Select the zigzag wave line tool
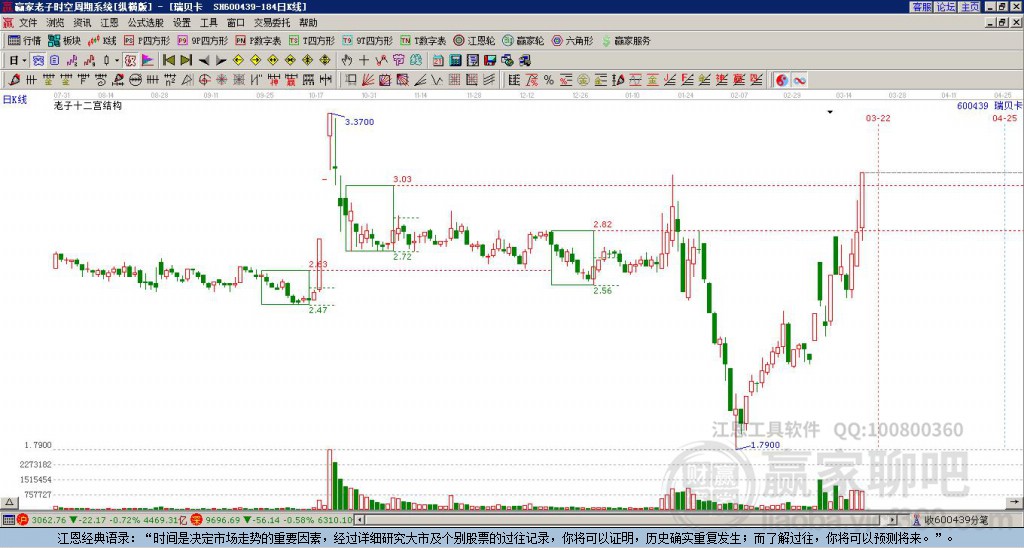The width and height of the screenshot is (1024, 548). [437, 80]
